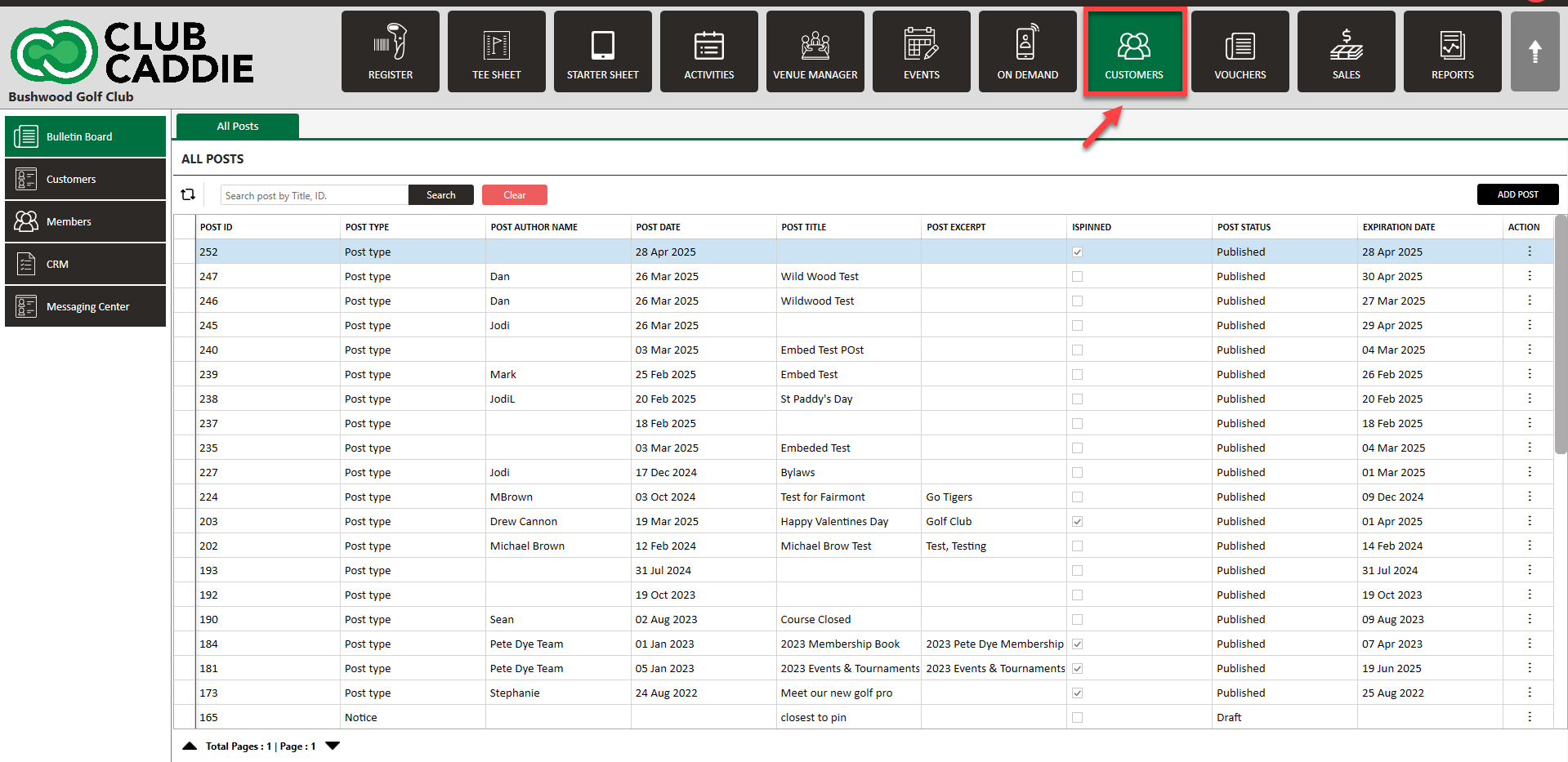This screenshot has width=1568, height=762.
Task: Go to next page with down arrow
Action: coord(333,746)
